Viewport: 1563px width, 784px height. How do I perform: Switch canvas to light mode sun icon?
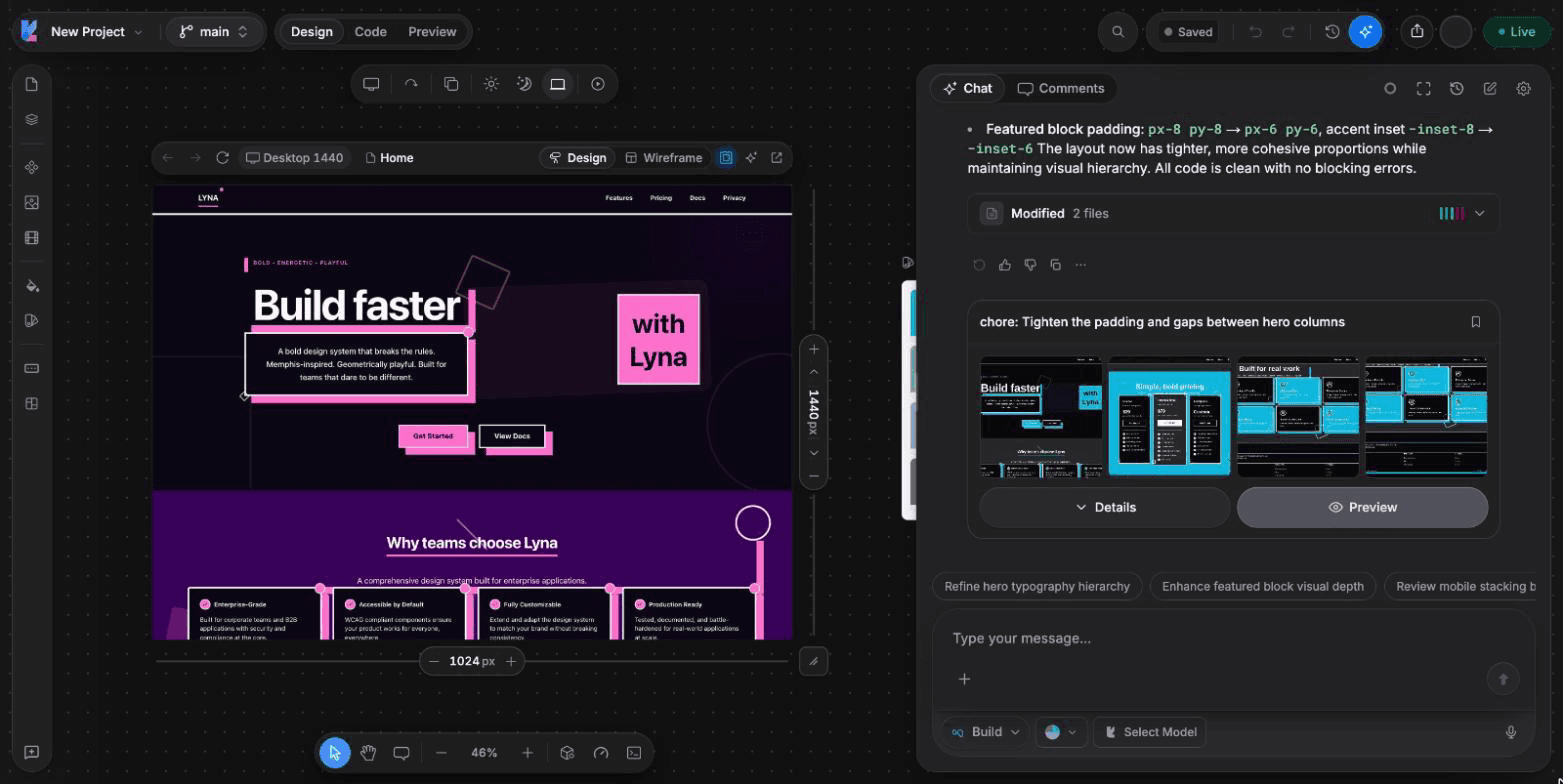pyautogui.click(x=491, y=84)
